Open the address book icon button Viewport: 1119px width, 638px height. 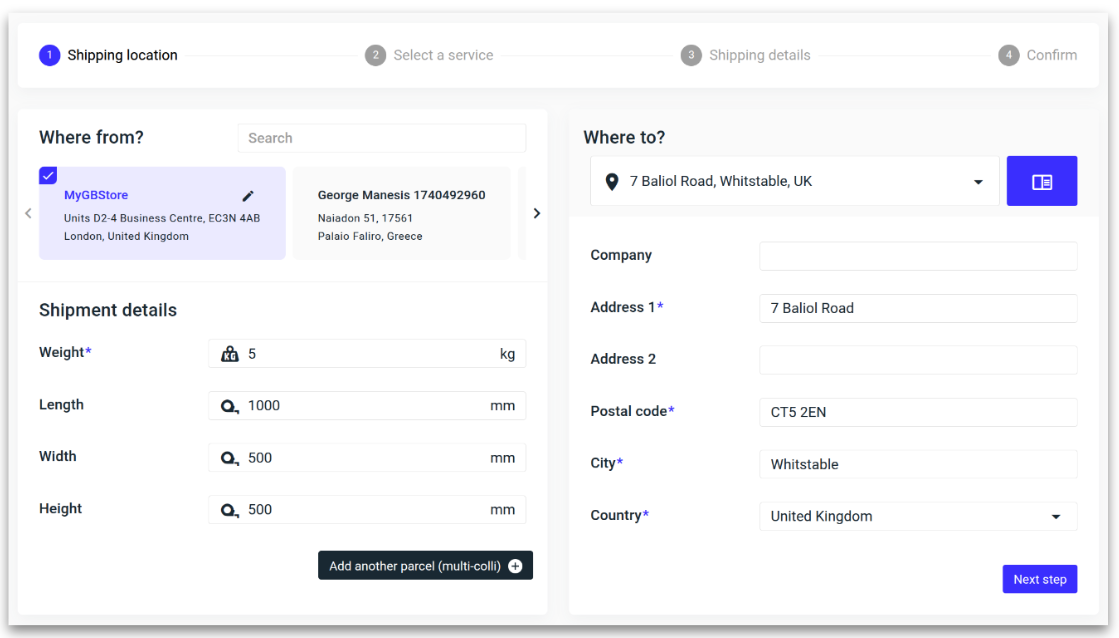[1041, 182]
